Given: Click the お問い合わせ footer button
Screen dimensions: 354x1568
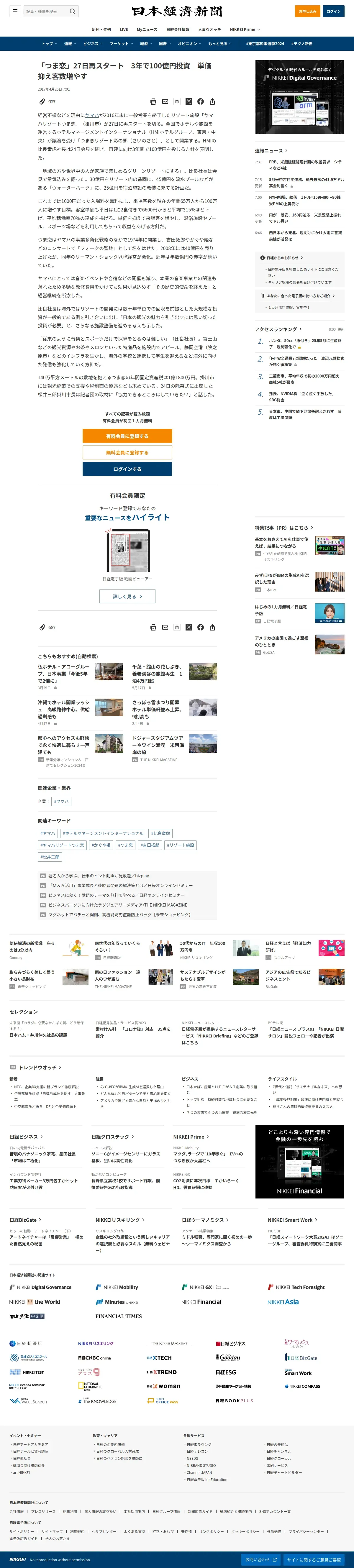Looking at the screenshot, I should 261,1559.
